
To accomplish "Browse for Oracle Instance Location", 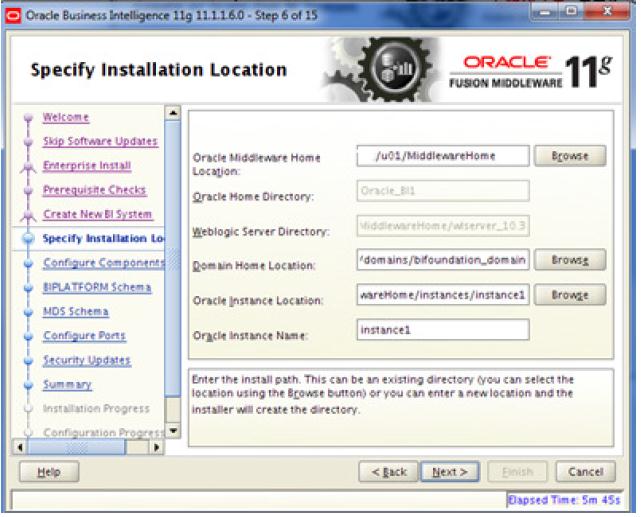I will [x=570, y=295].
